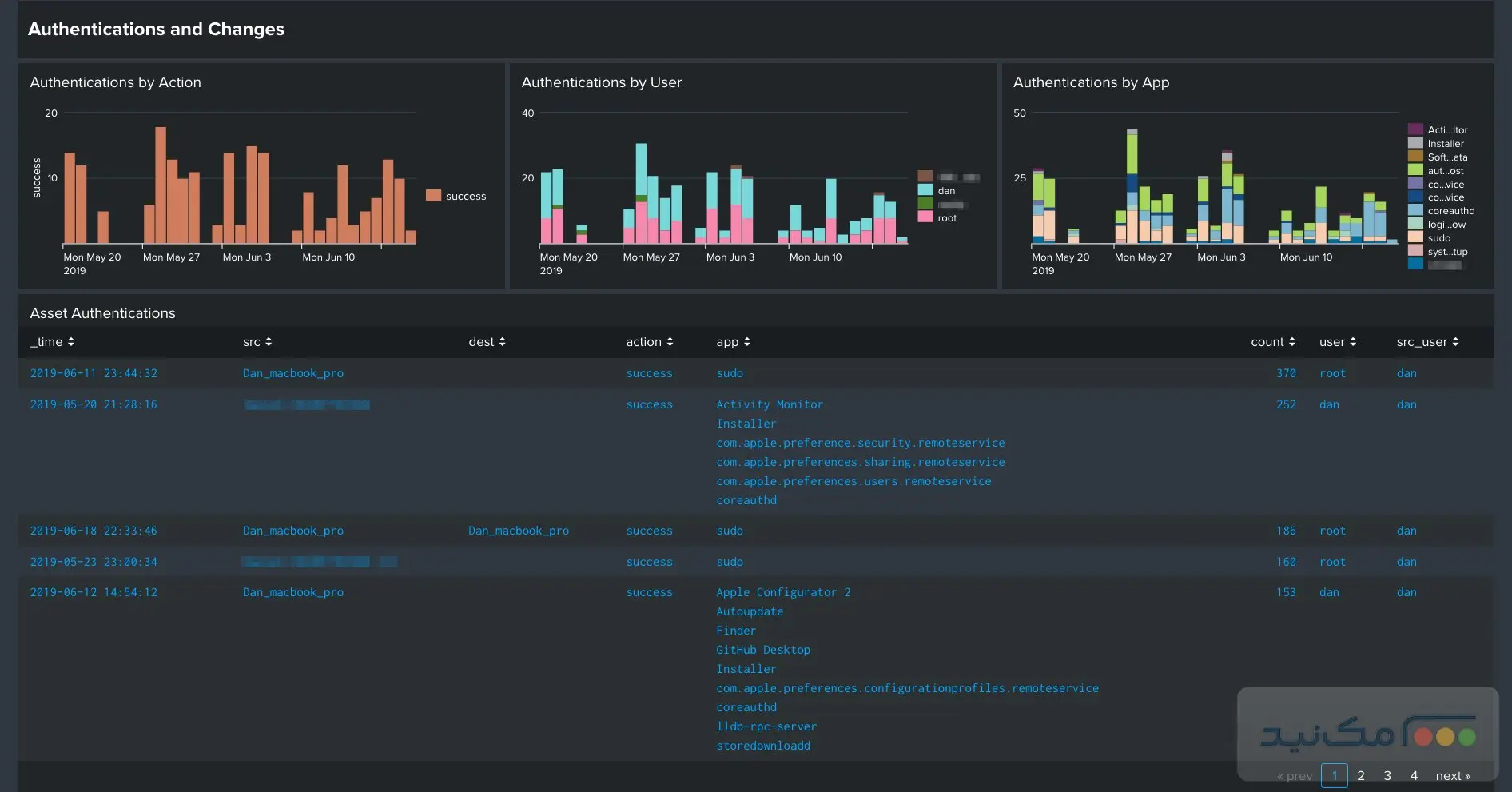The height and width of the screenshot is (792, 1512).
Task: Open page 2 of the results table
Action: (x=1361, y=775)
